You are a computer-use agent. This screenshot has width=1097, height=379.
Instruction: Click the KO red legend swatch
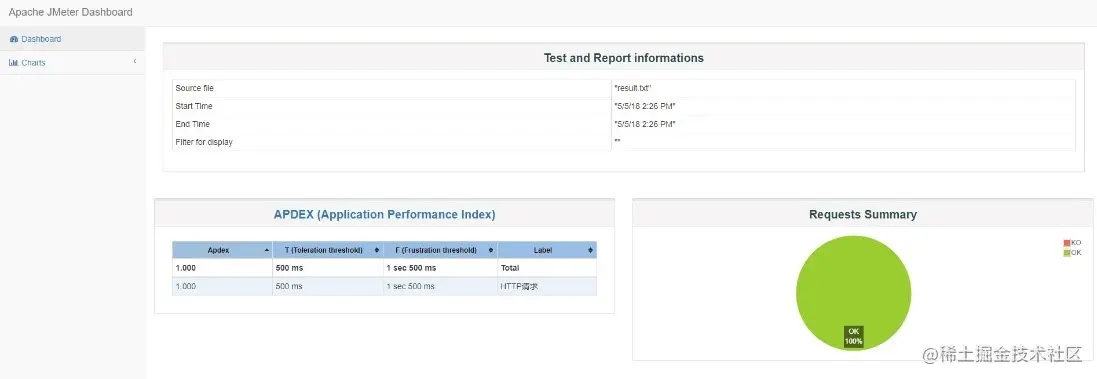coord(1067,243)
